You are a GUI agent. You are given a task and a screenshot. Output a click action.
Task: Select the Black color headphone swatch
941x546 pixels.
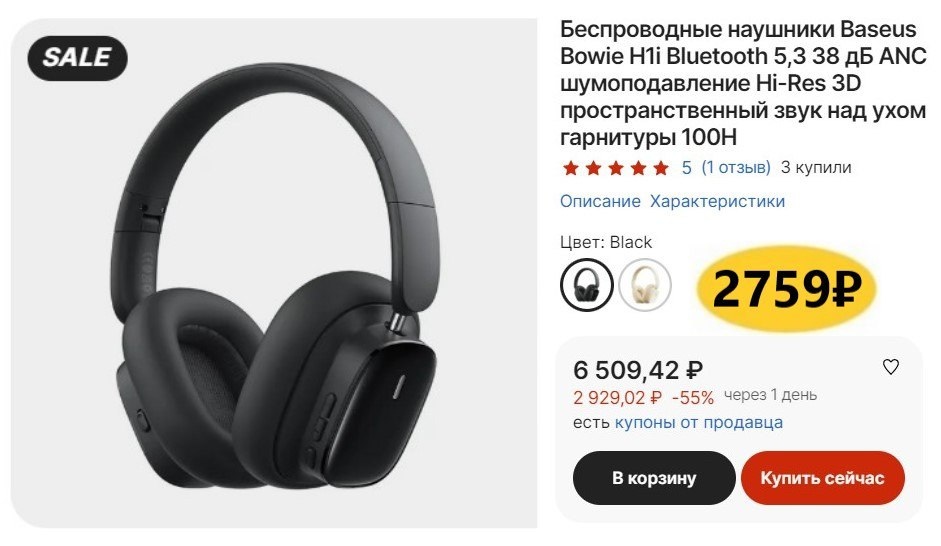[586, 285]
